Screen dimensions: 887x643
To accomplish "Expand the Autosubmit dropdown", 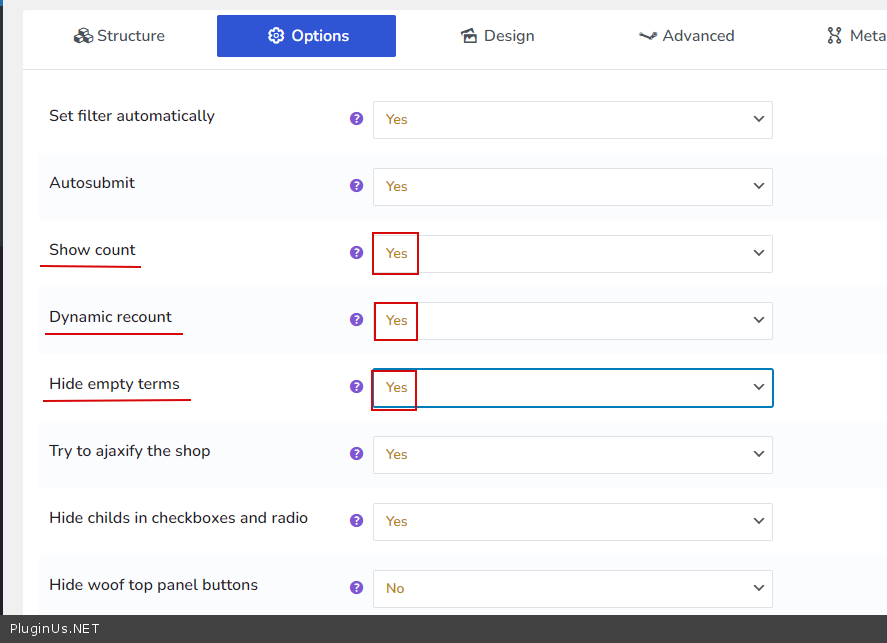I will click(x=572, y=186).
